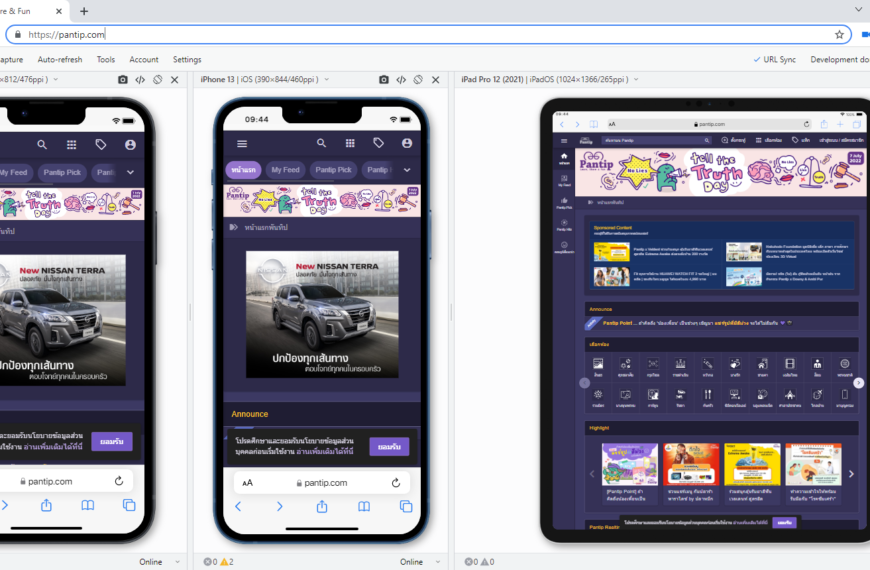Open the Tools menu
Screen dimensions: 870x570
(x=106, y=59)
